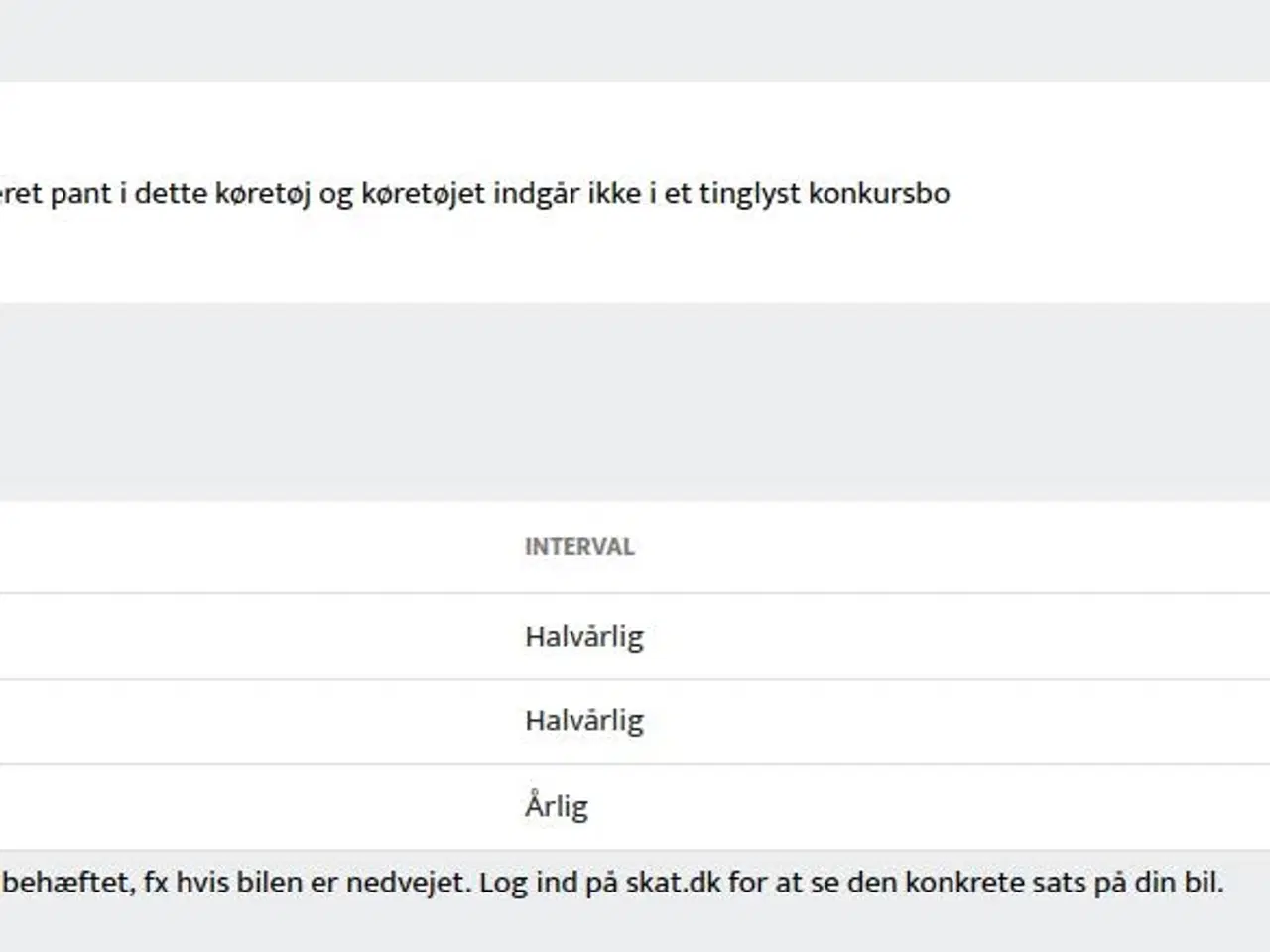Click the phrase konkrete sats
The width and height of the screenshot is (1270, 952).
point(1012,882)
